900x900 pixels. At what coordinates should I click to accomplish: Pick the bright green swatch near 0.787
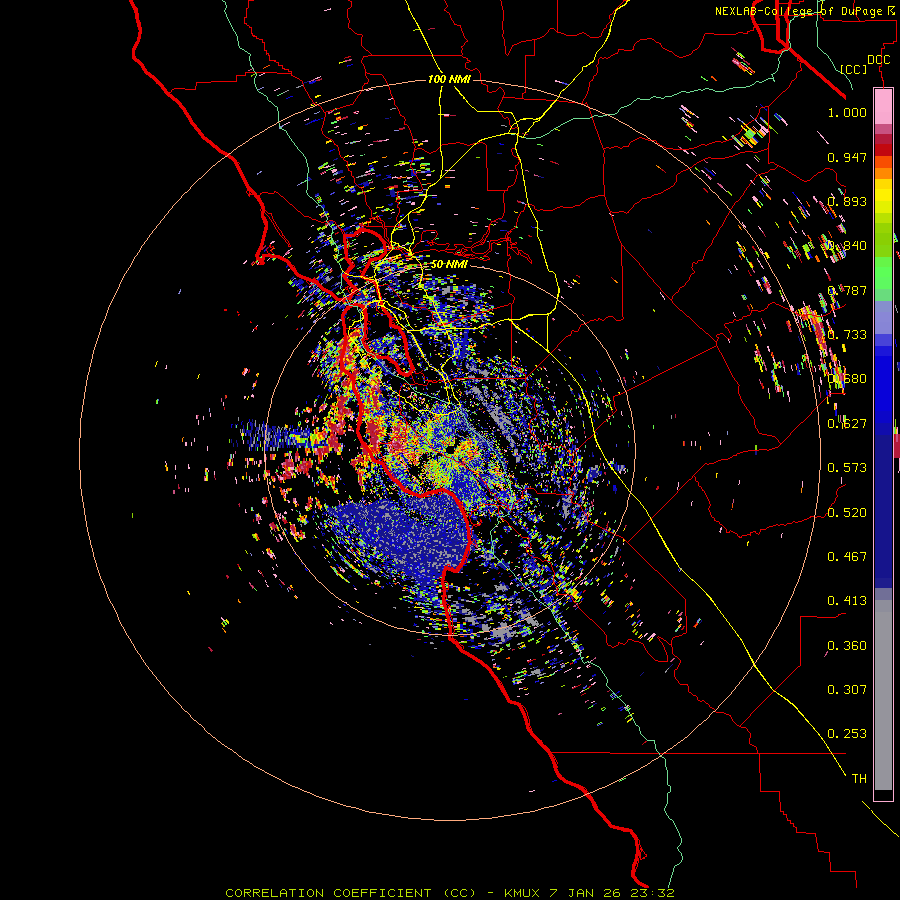(883, 273)
